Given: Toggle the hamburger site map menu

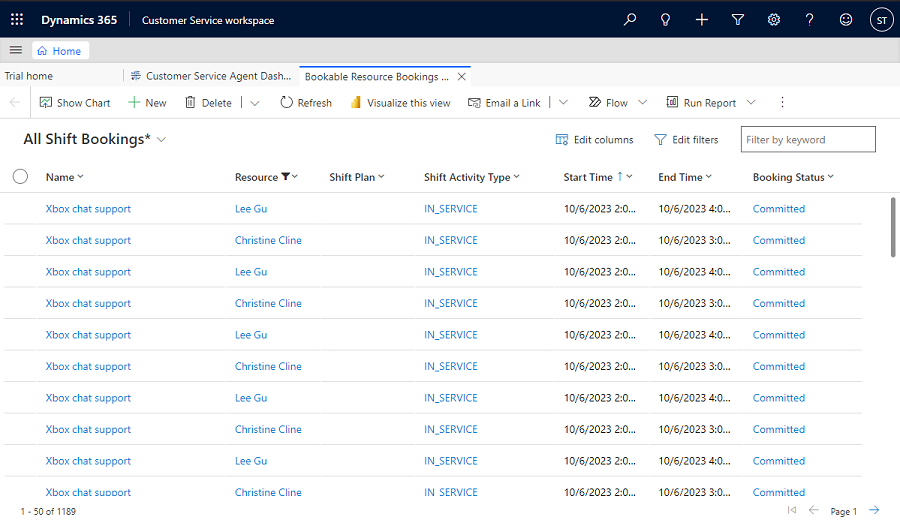Looking at the screenshot, I should click(15, 51).
